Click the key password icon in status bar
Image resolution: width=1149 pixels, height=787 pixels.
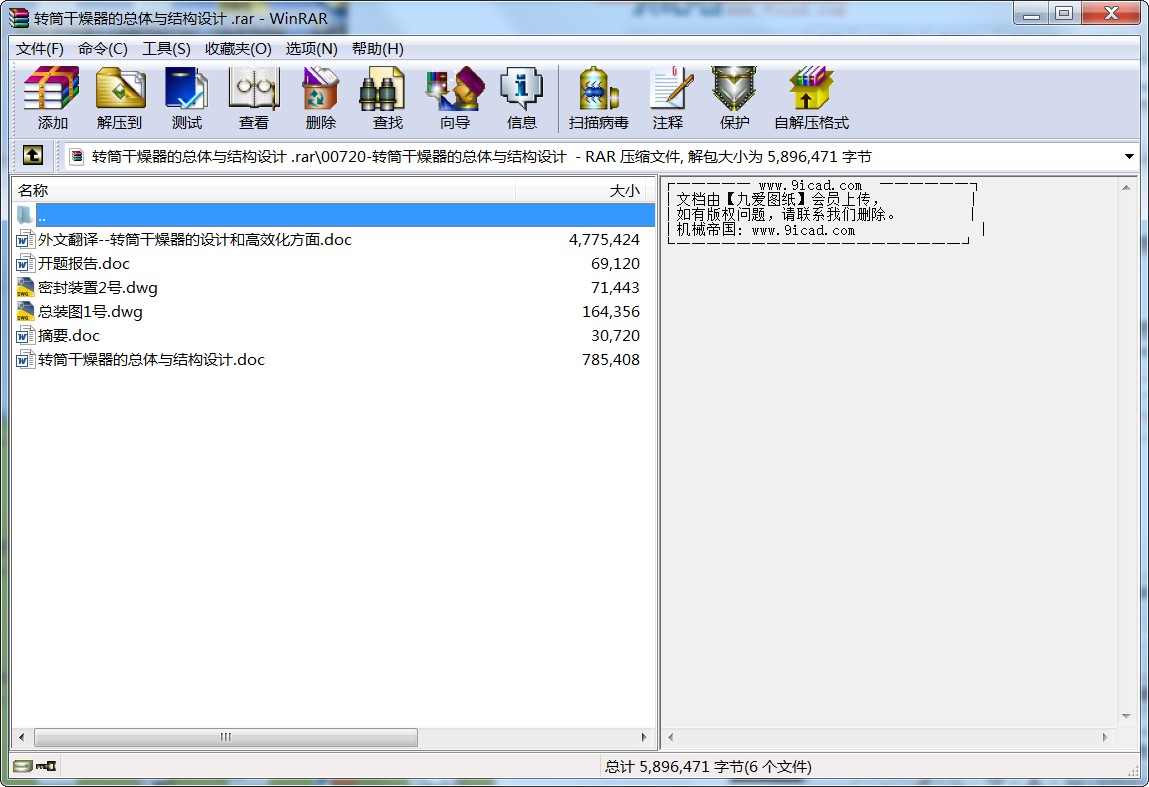coord(46,766)
